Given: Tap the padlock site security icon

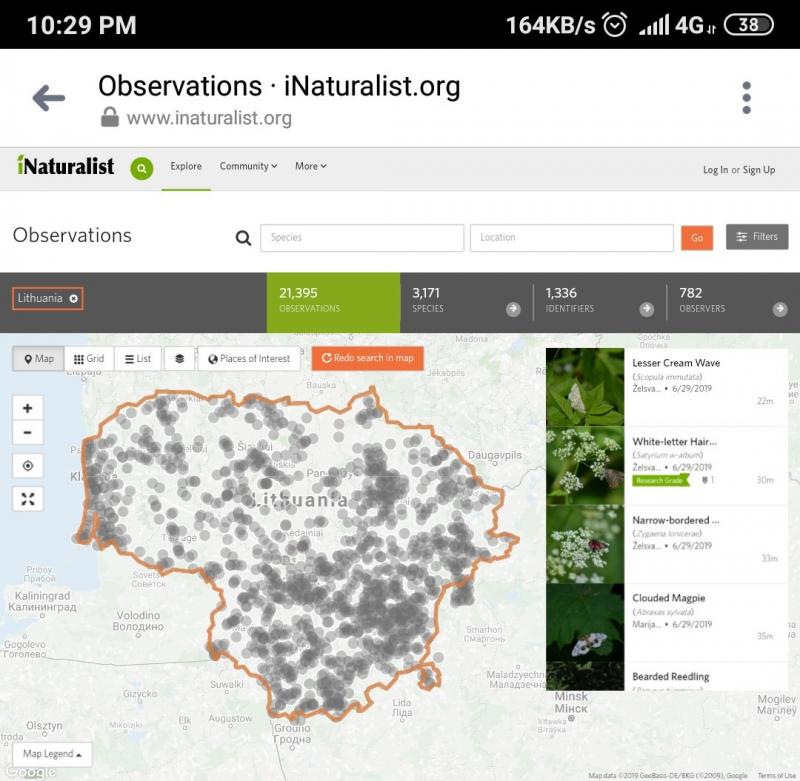Looking at the screenshot, I should tap(110, 117).
